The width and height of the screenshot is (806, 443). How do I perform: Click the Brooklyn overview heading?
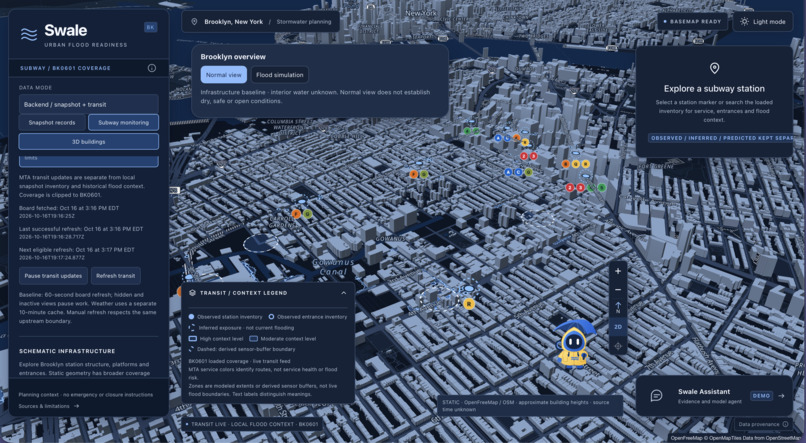point(233,57)
